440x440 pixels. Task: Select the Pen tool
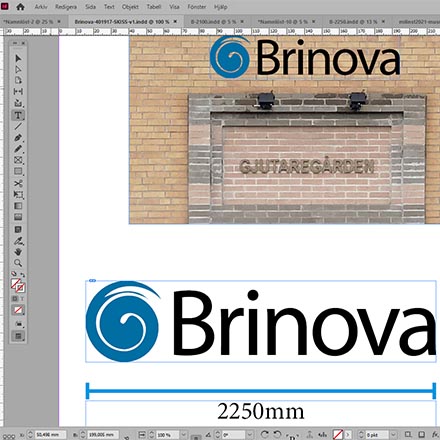point(18,138)
